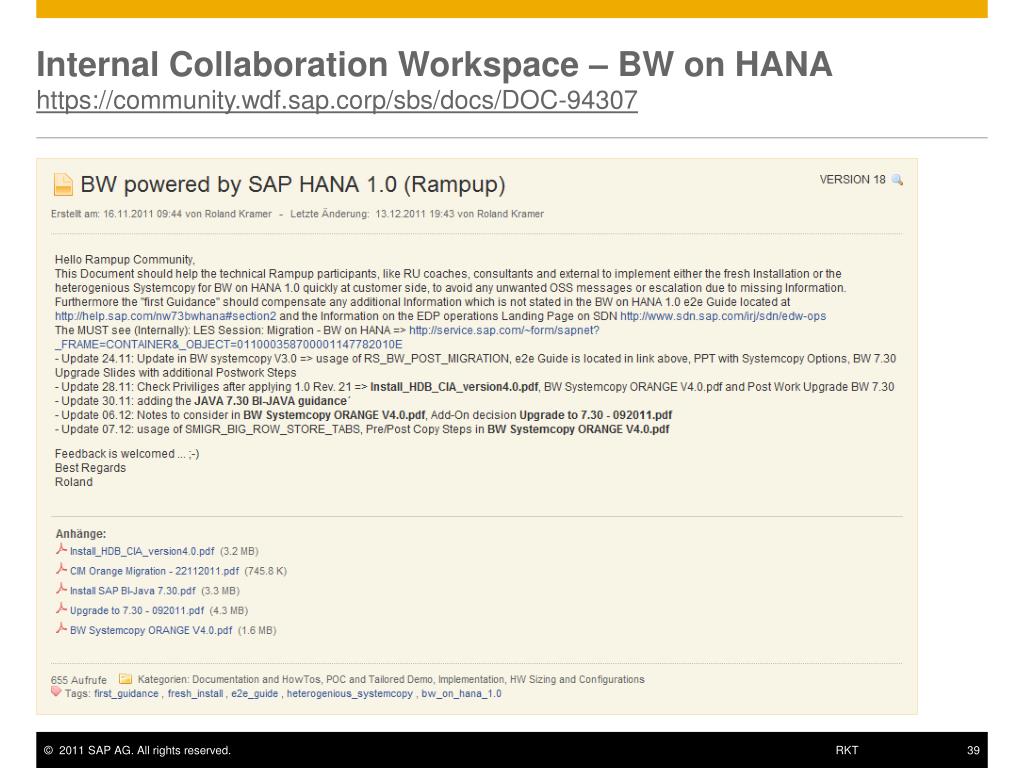Click the Anhänge heading

[81, 534]
